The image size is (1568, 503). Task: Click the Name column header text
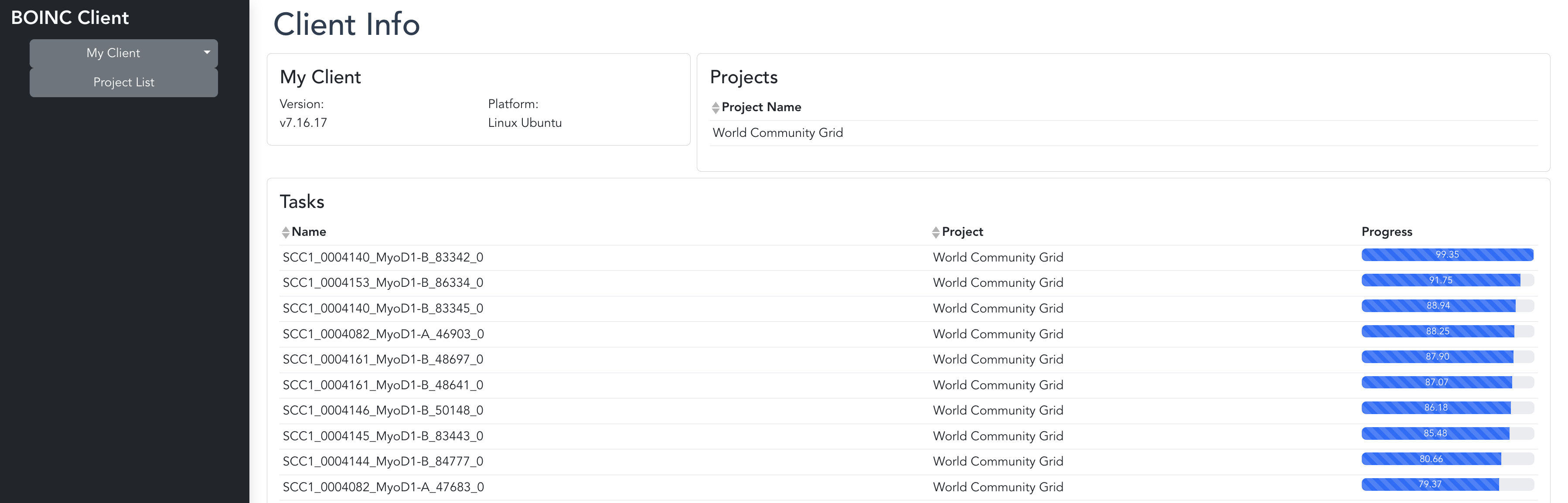click(x=309, y=232)
